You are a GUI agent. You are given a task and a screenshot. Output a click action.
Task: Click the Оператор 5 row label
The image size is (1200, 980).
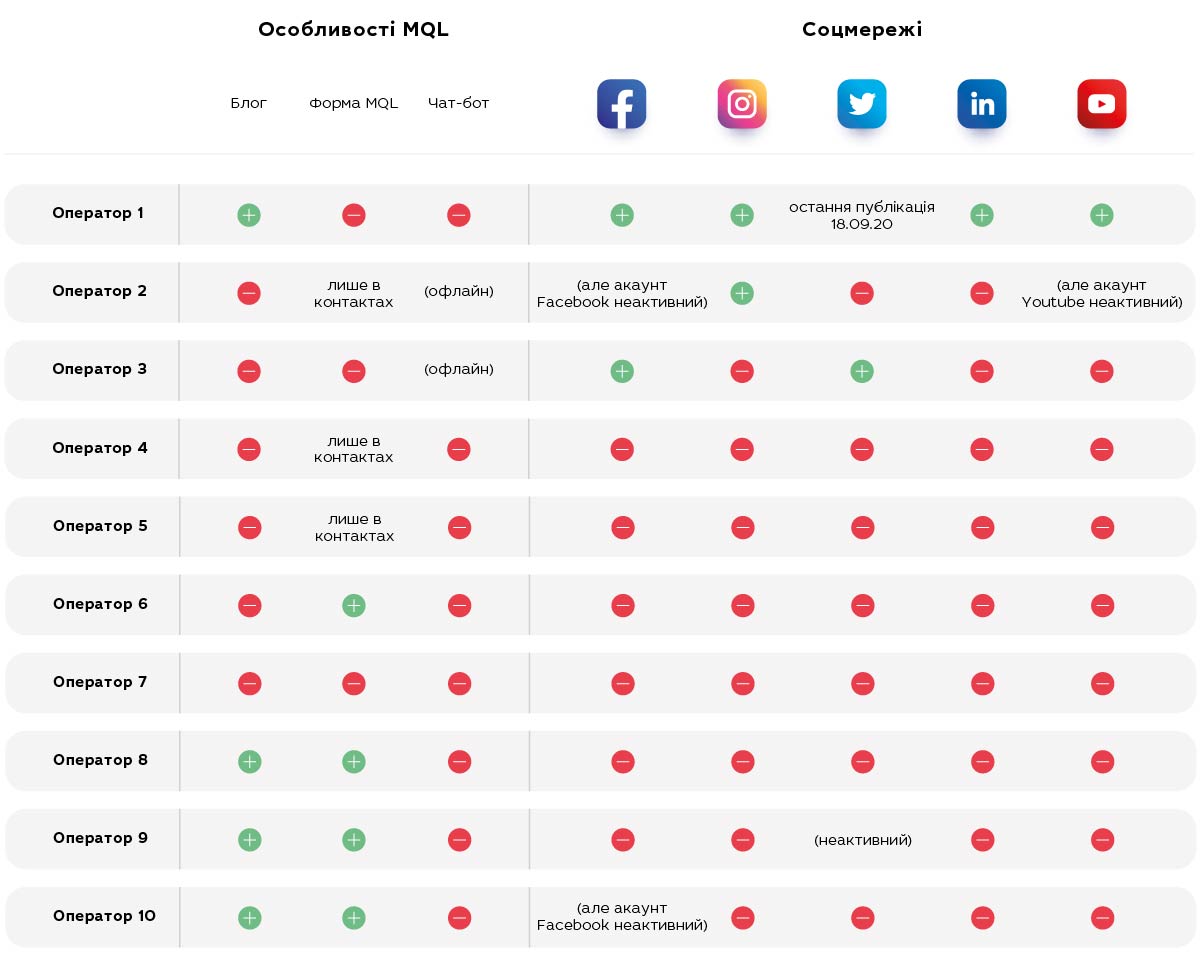point(100,526)
